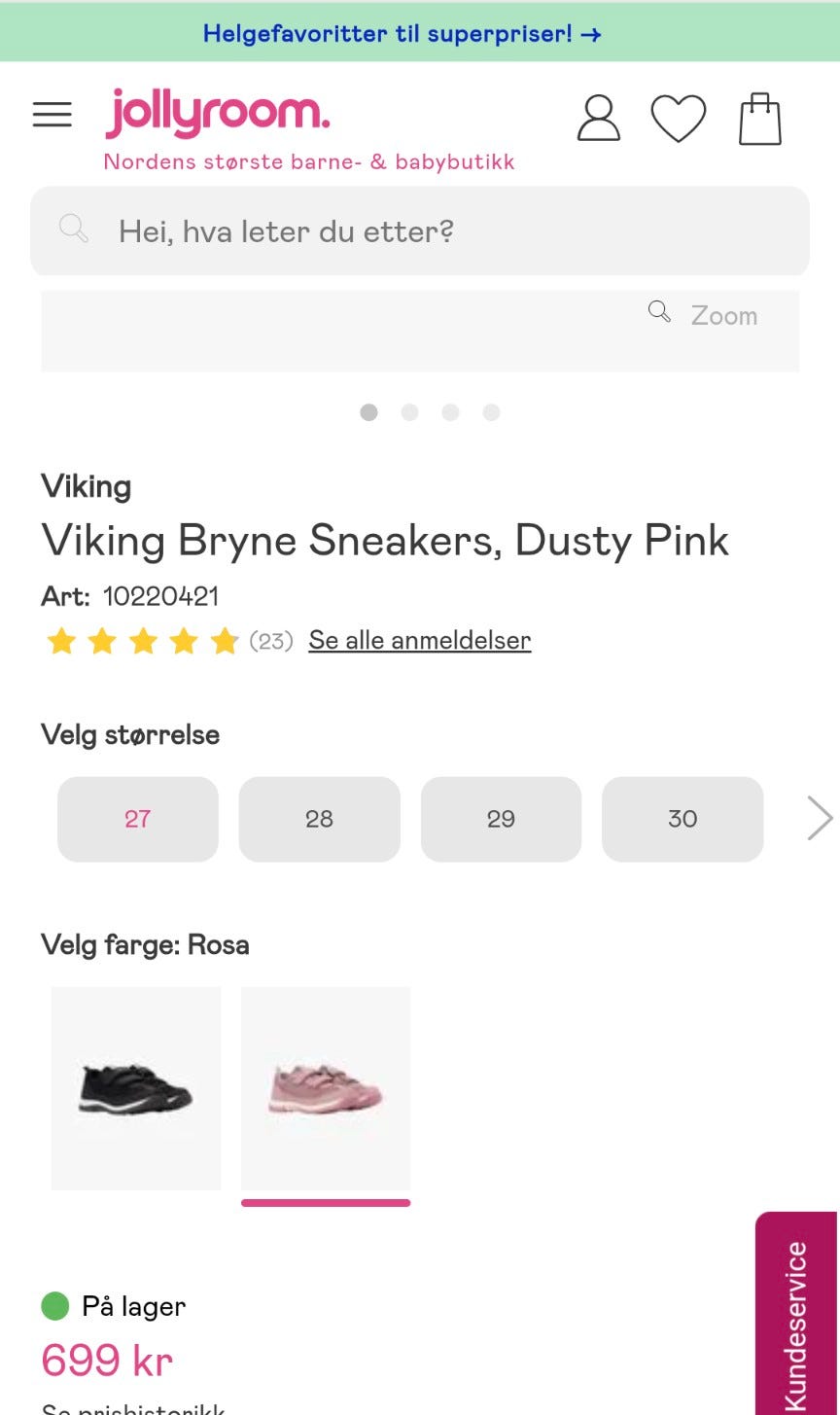Open the wishlist heart icon
The width and height of the screenshot is (840, 1415).
click(x=678, y=119)
